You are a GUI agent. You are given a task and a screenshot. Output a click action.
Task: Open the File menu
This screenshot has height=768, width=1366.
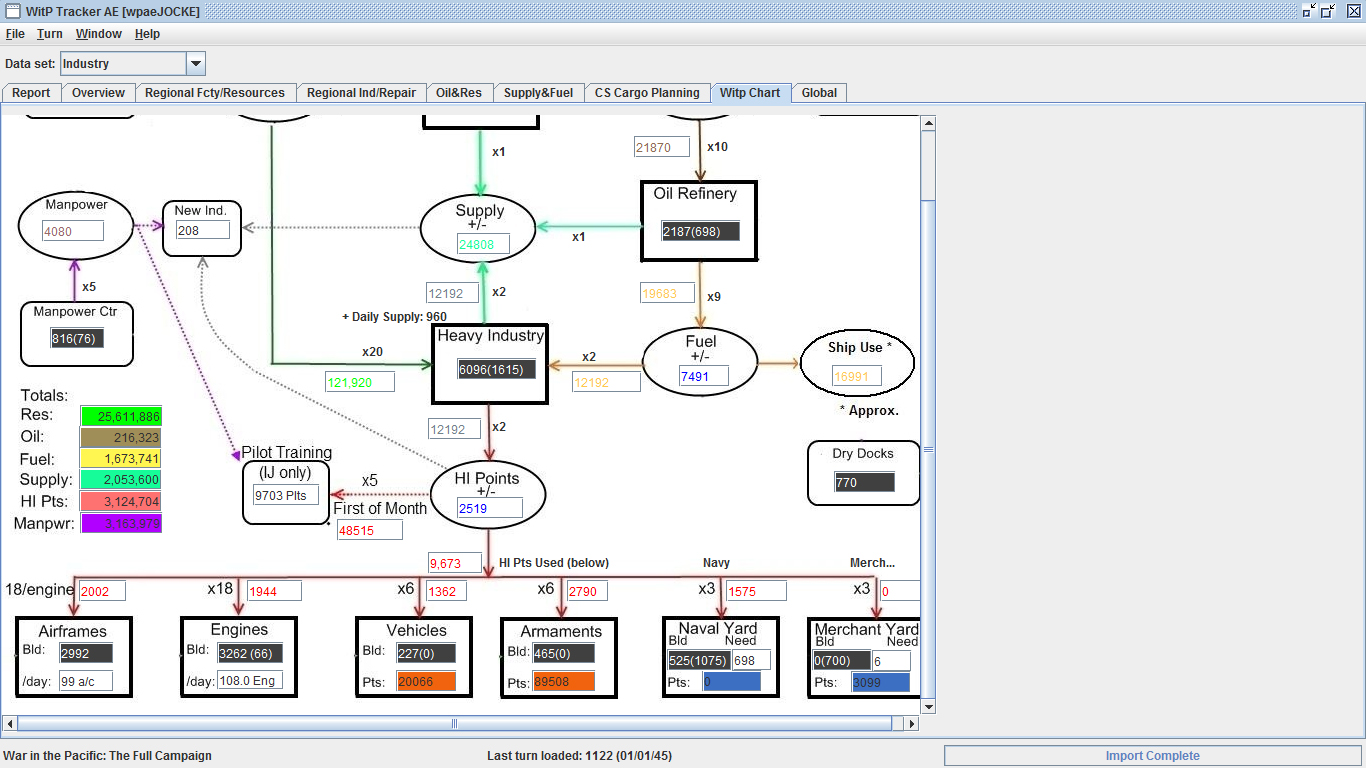(15, 34)
